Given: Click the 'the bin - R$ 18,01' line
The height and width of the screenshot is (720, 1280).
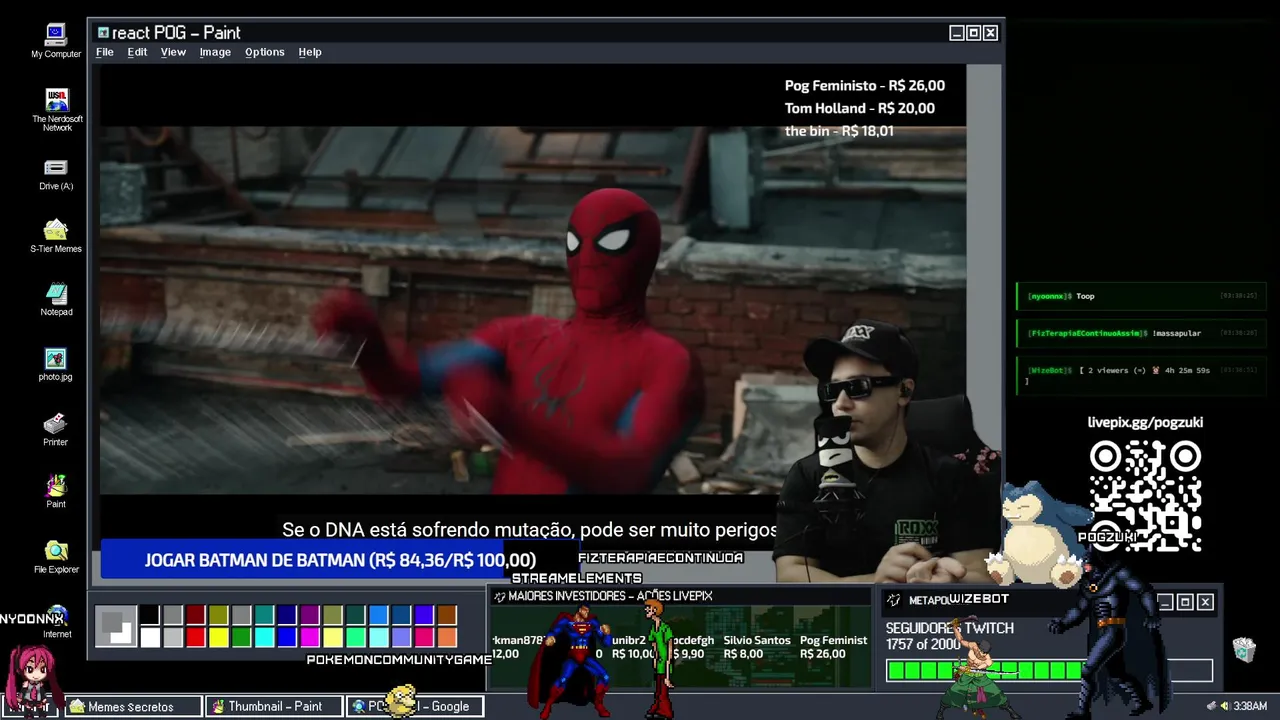Looking at the screenshot, I should click(x=839, y=131).
